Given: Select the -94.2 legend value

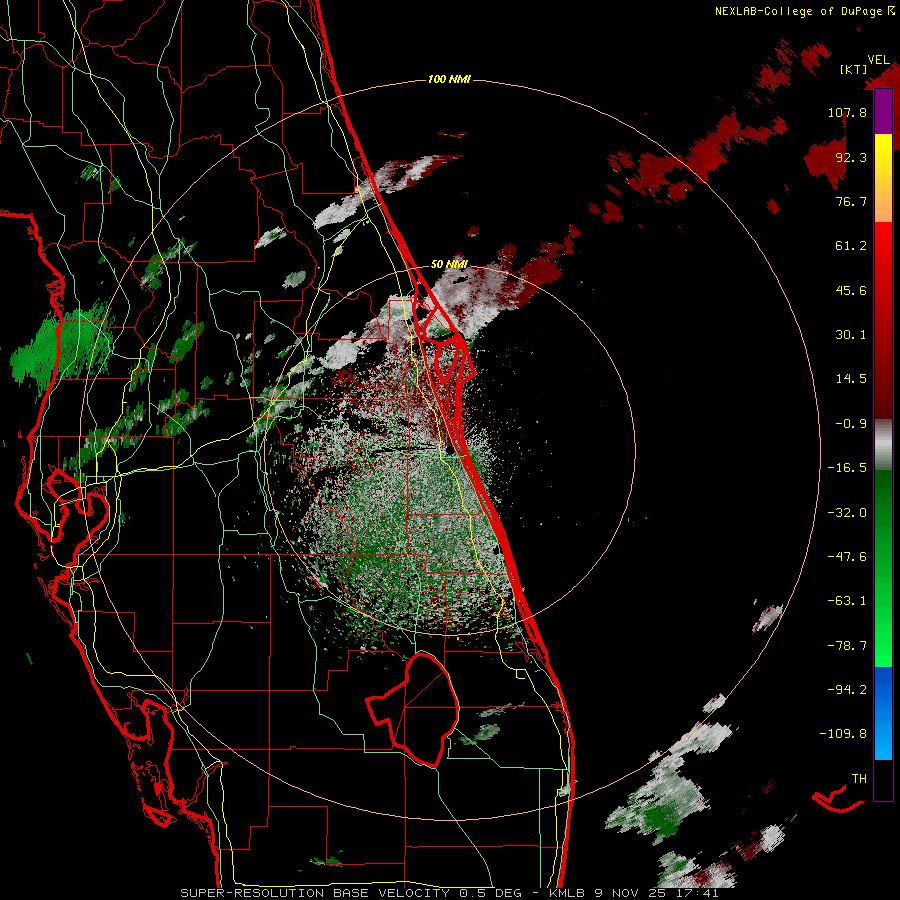Looking at the screenshot, I should tap(847, 690).
